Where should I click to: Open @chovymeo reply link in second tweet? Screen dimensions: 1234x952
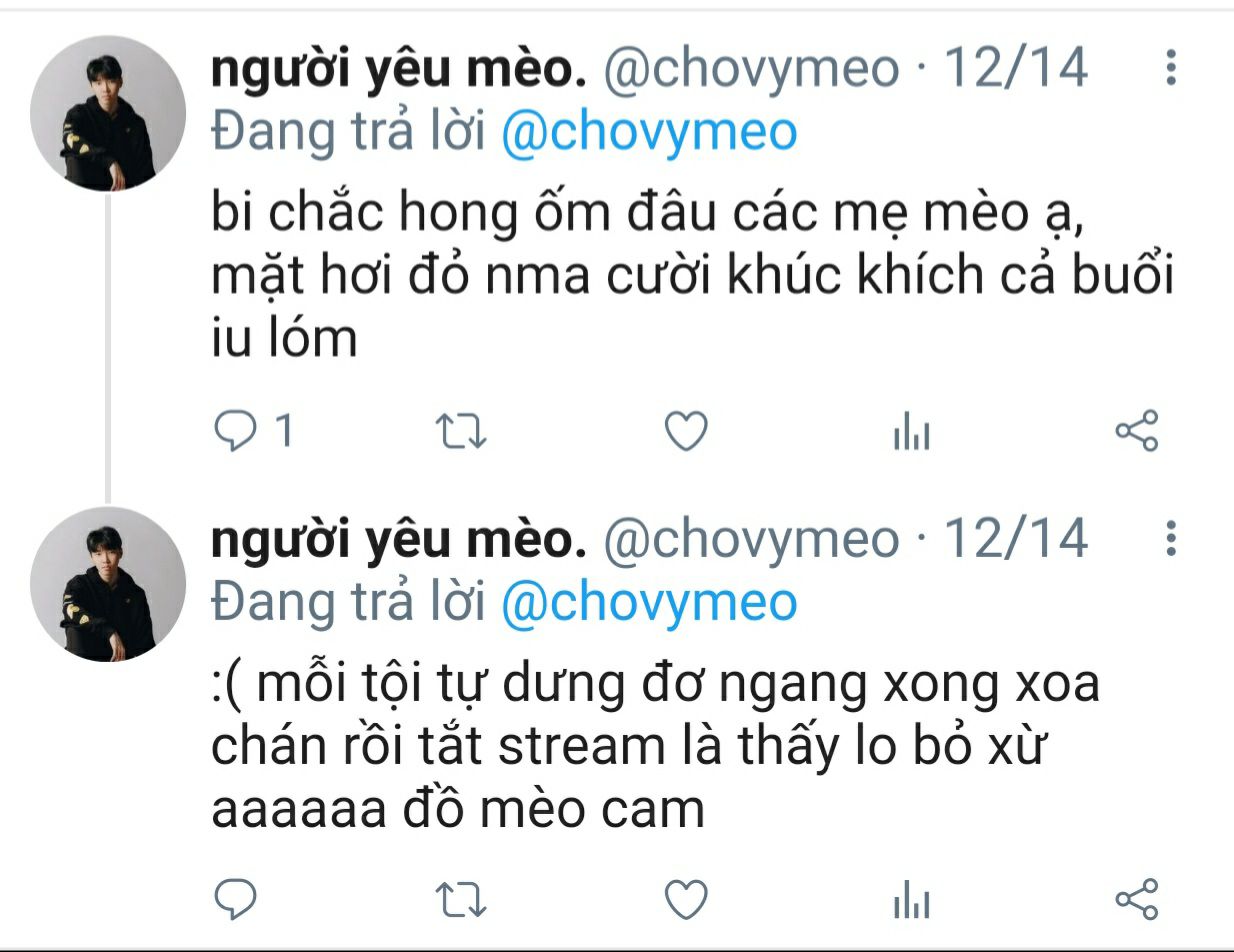(x=649, y=604)
